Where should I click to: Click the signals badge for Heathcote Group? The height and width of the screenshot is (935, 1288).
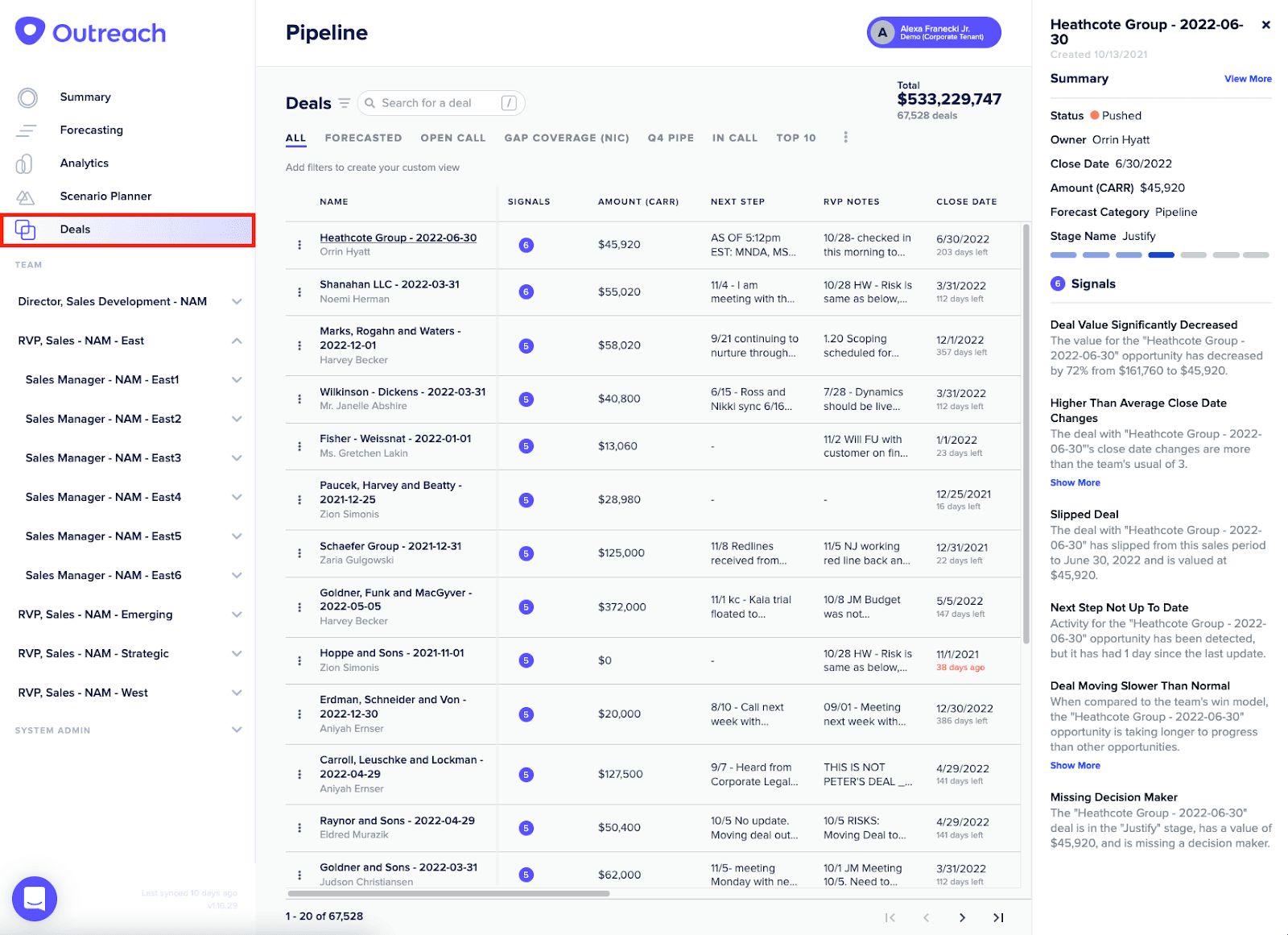[526, 245]
